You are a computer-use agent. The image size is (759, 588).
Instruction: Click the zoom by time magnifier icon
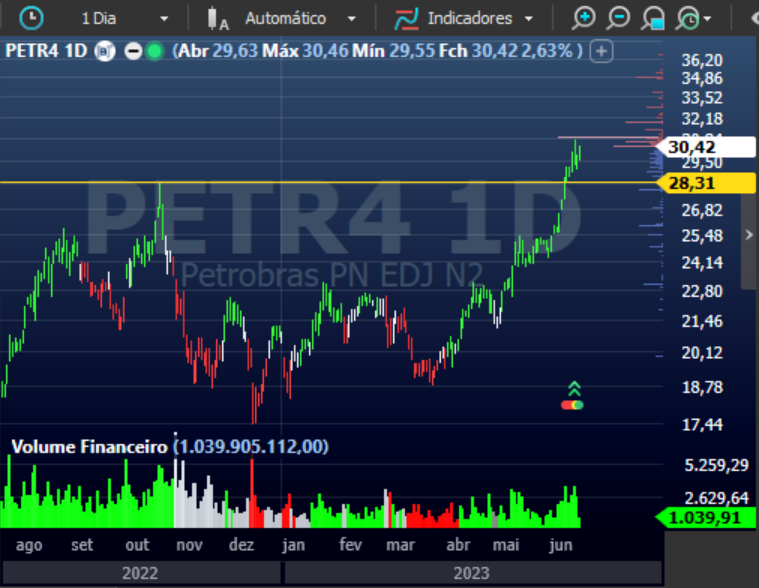click(687, 19)
